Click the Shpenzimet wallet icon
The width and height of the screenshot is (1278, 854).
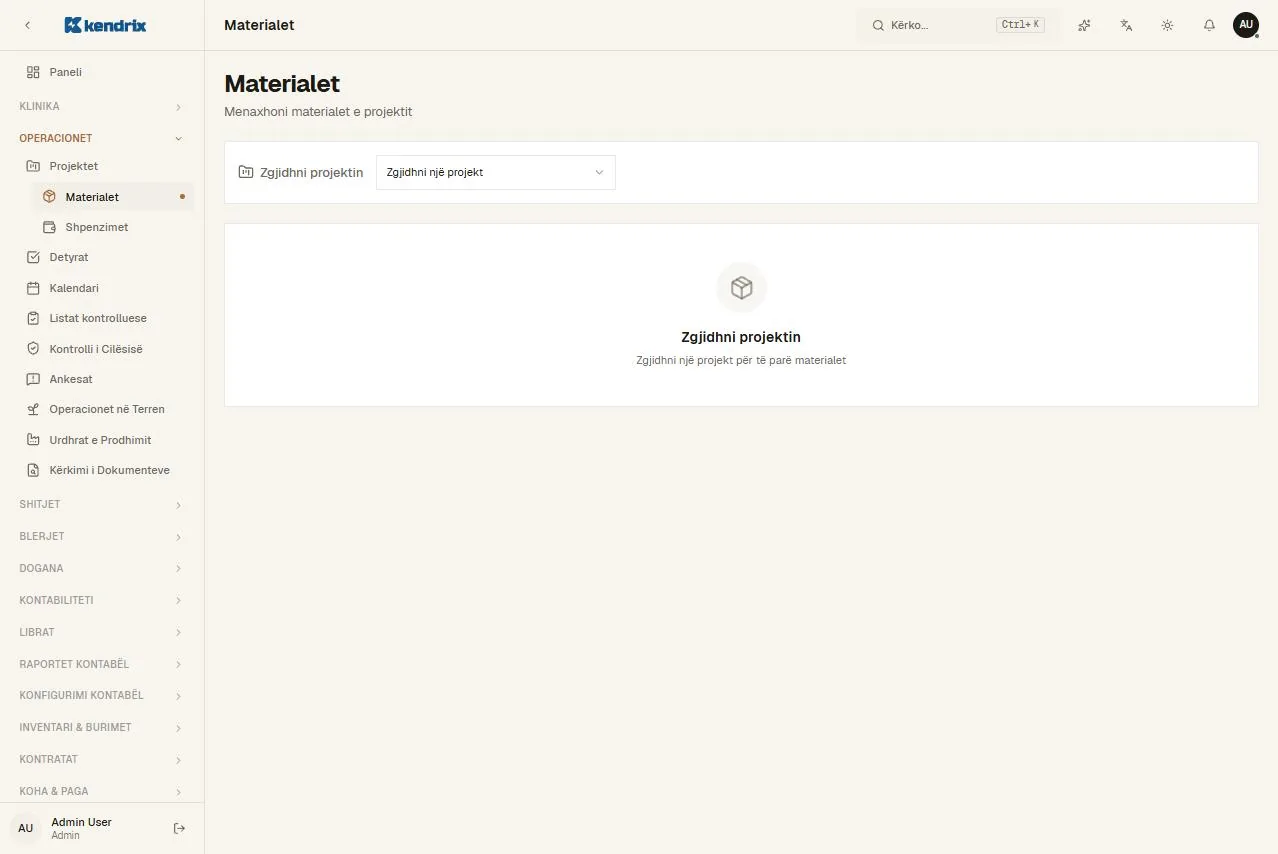point(49,227)
